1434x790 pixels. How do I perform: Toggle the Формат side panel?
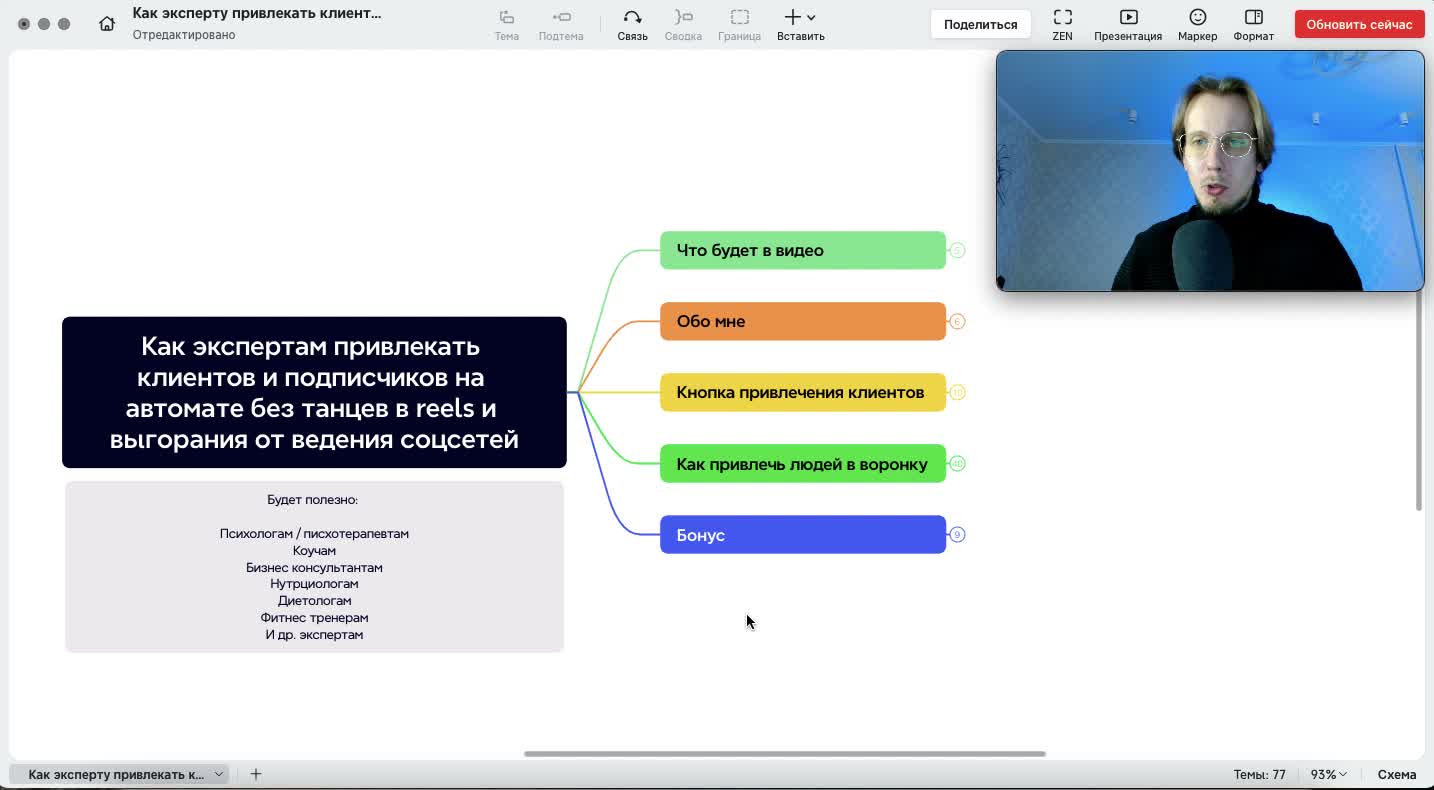(1253, 24)
